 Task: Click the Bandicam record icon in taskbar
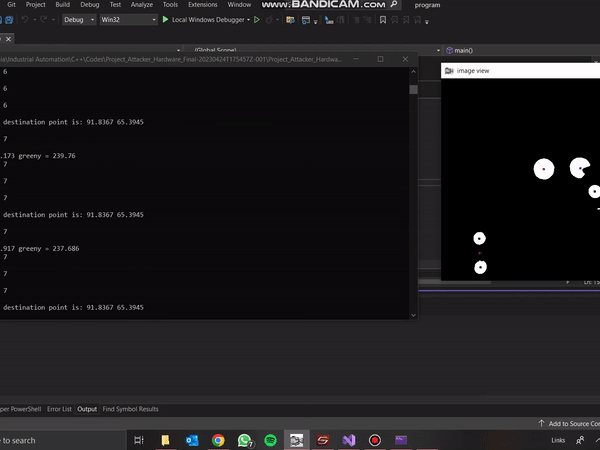click(375, 440)
